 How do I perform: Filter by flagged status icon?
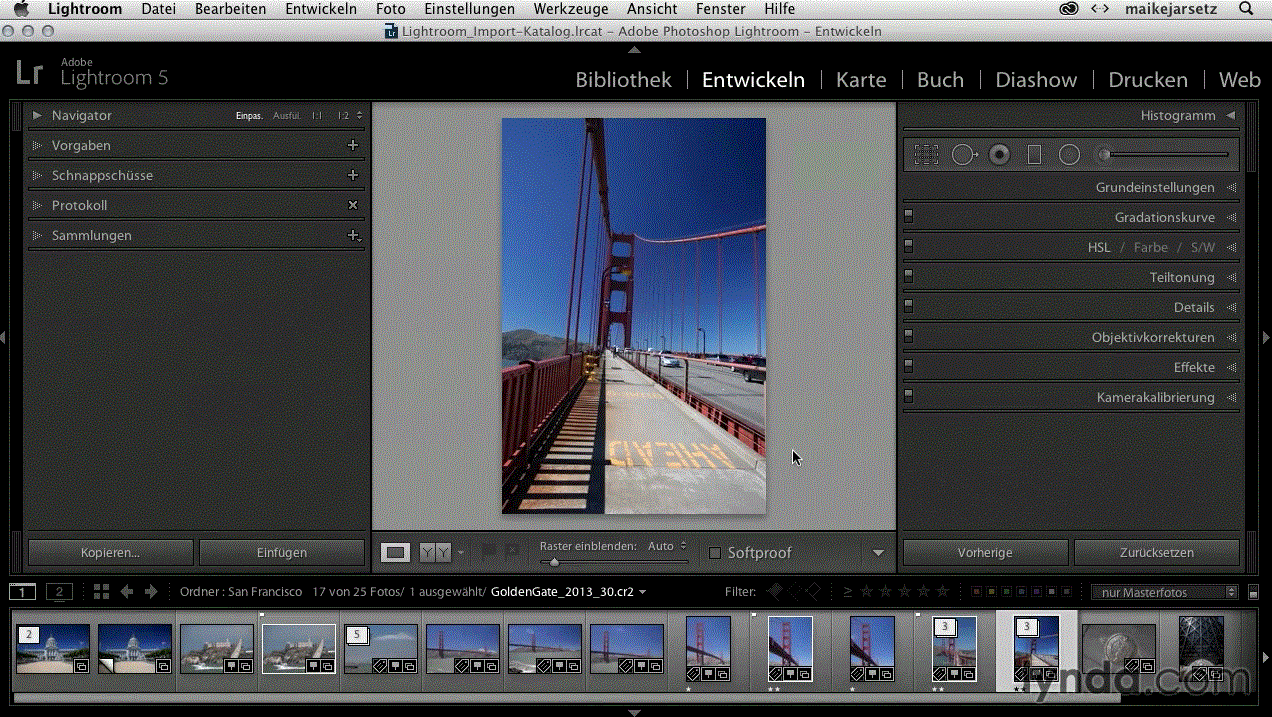pos(775,592)
